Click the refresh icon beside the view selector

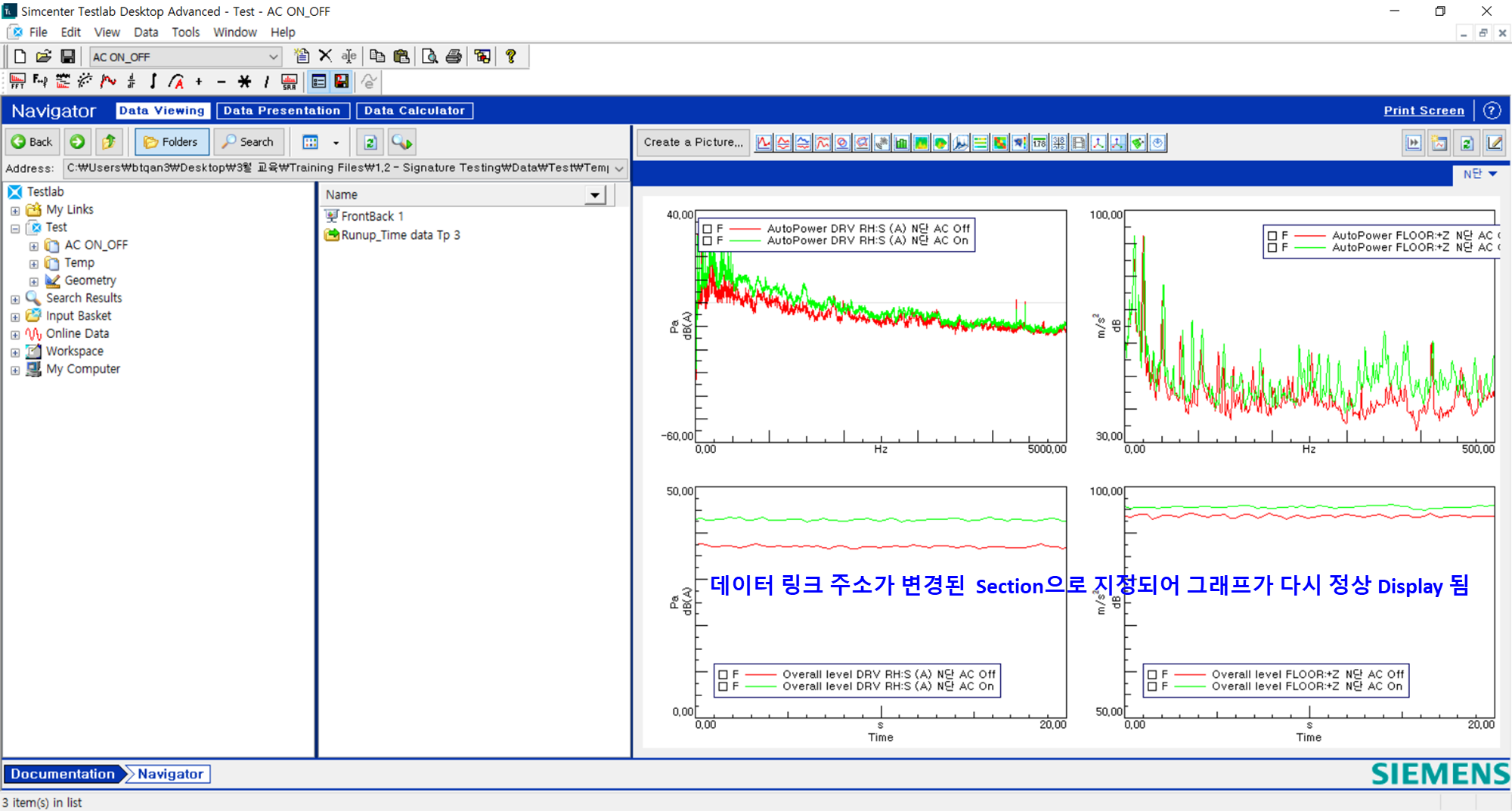pos(370,142)
